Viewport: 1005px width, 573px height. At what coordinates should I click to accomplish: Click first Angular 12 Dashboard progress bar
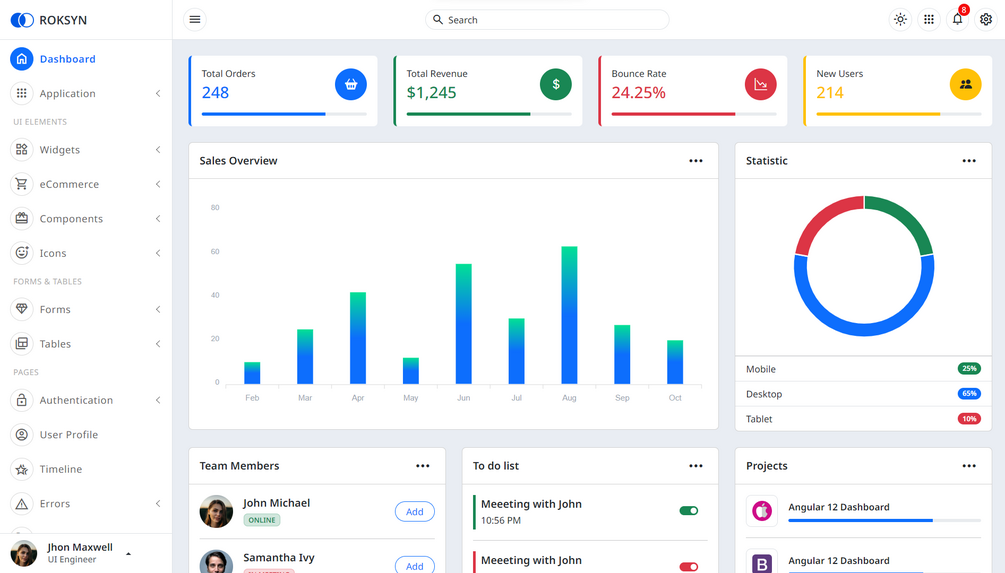pyautogui.click(x=885, y=520)
